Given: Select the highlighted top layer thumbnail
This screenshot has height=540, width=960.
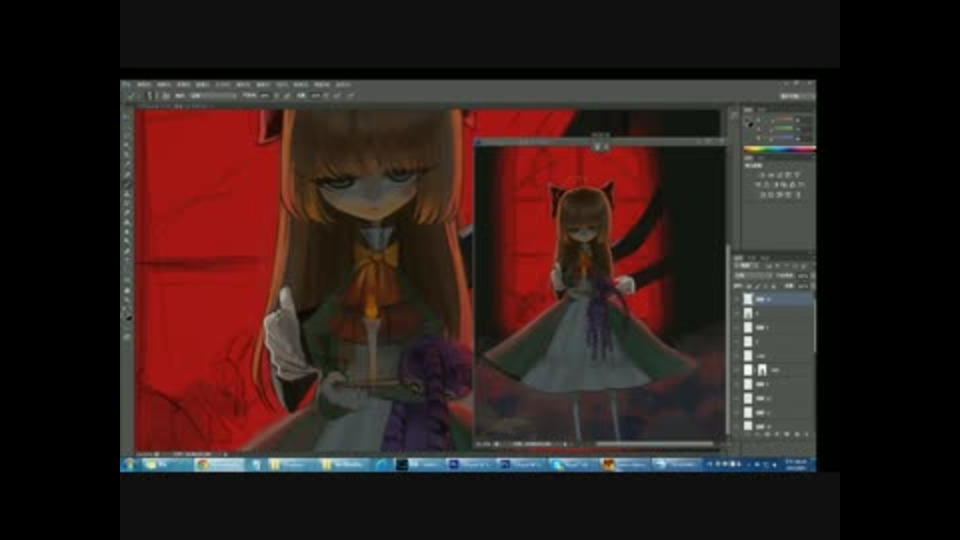Looking at the screenshot, I should tap(748, 299).
